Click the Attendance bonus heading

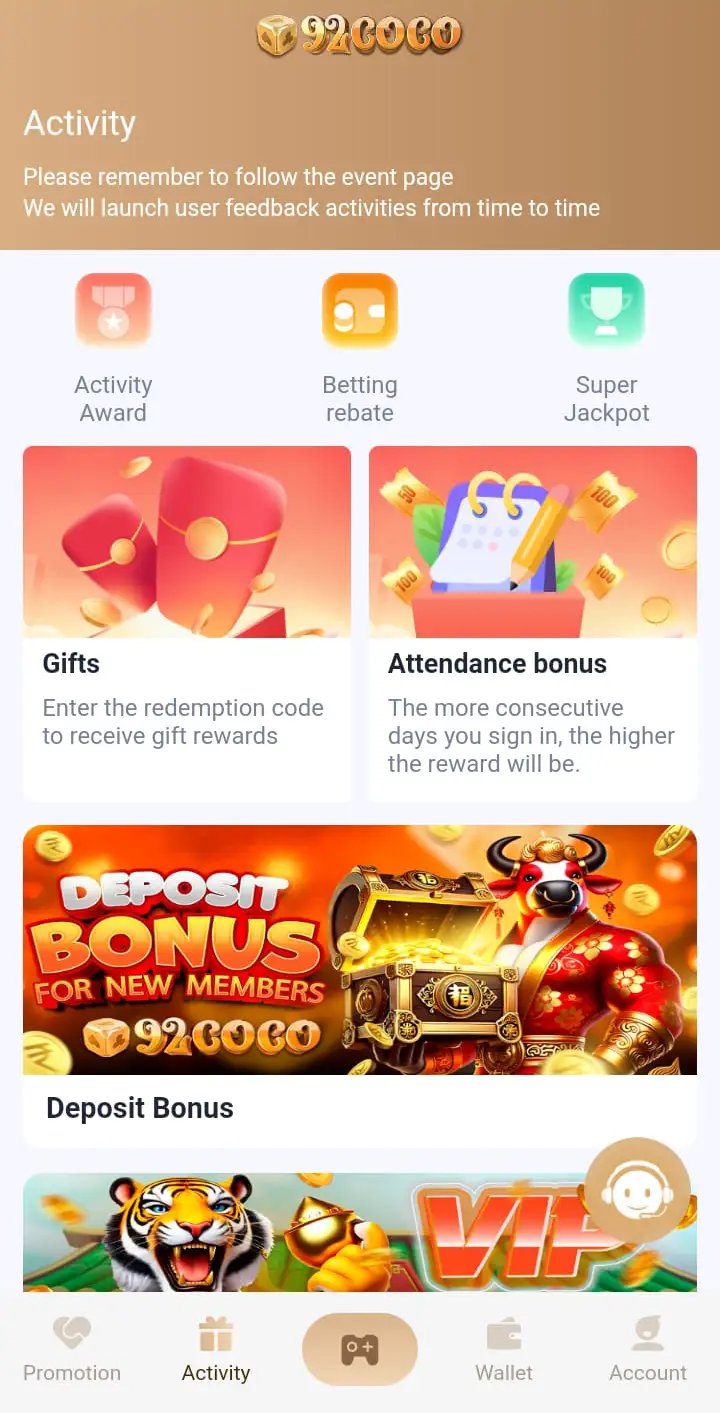(x=497, y=664)
